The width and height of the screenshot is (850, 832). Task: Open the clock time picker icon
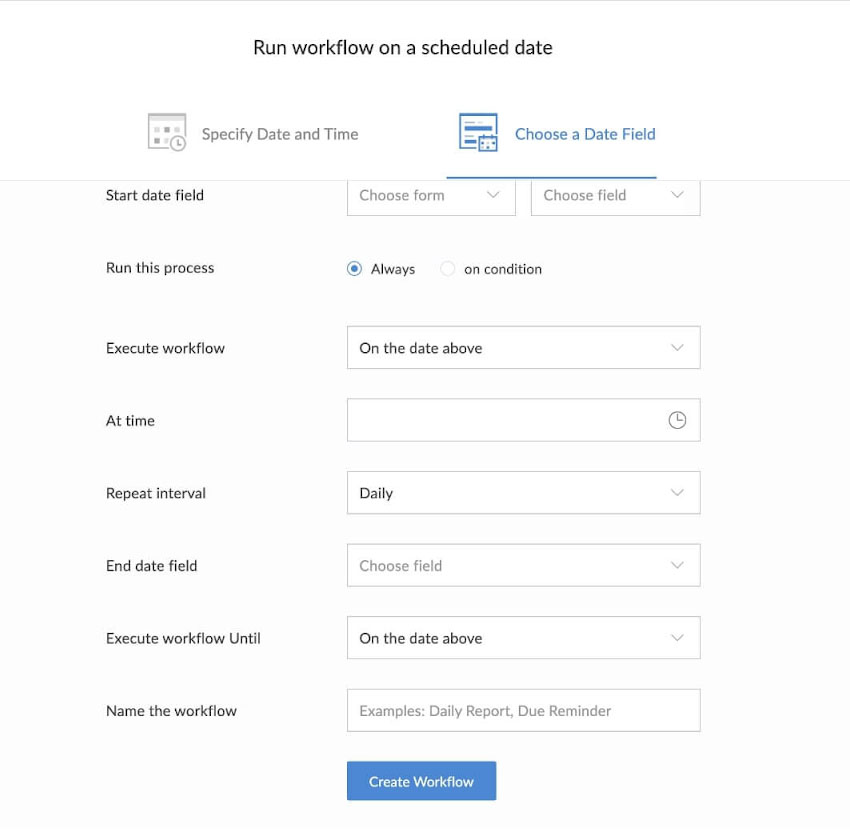[x=677, y=420]
